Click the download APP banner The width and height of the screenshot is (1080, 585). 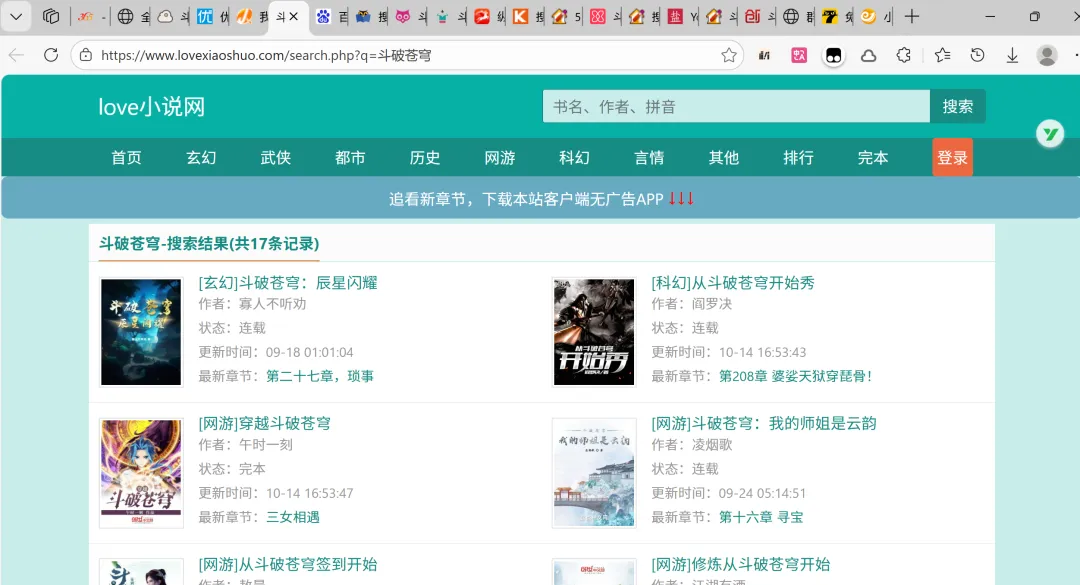(541, 198)
